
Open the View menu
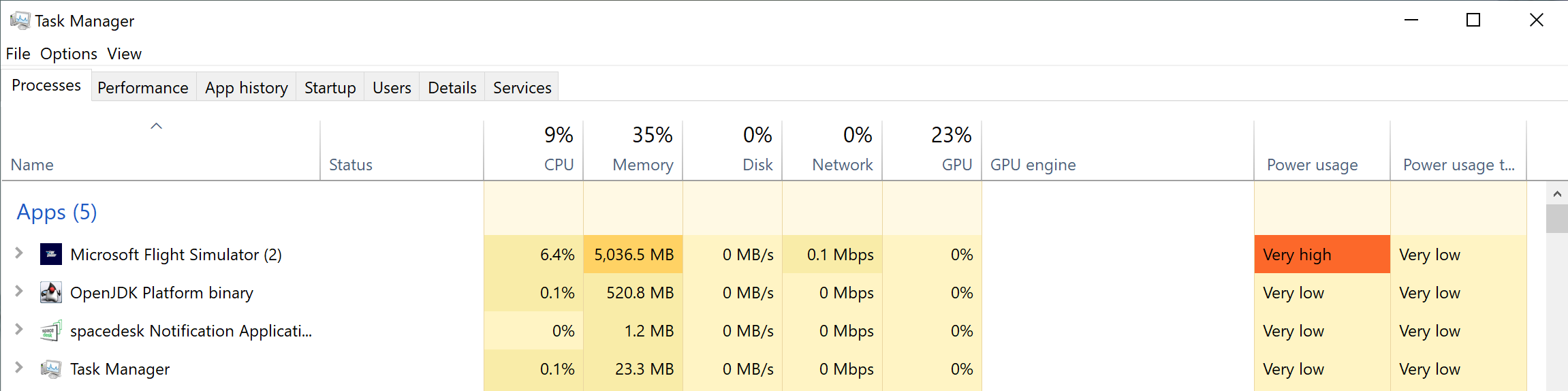tap(125, 54)
